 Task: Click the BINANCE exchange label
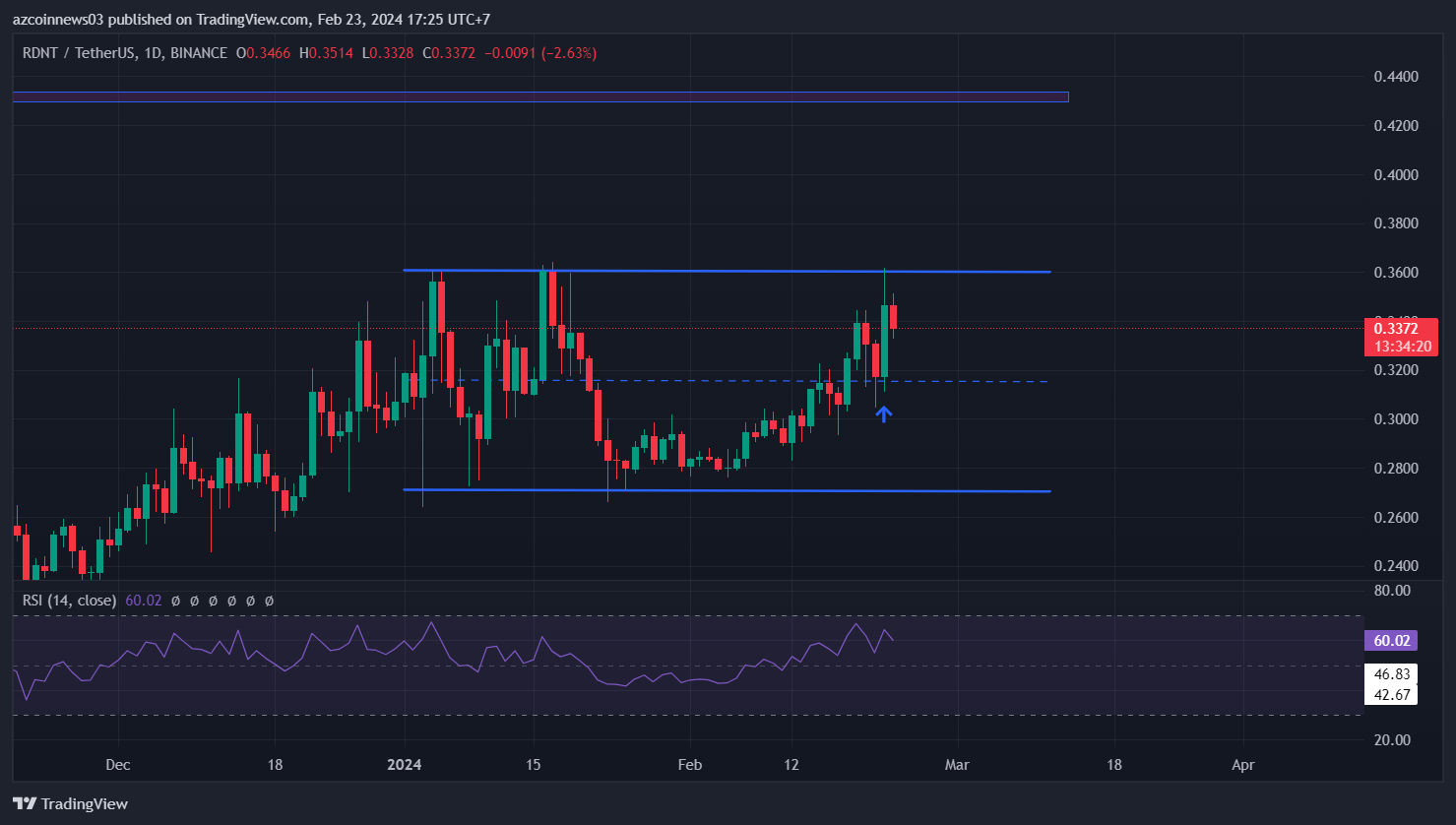pos(199,53)
